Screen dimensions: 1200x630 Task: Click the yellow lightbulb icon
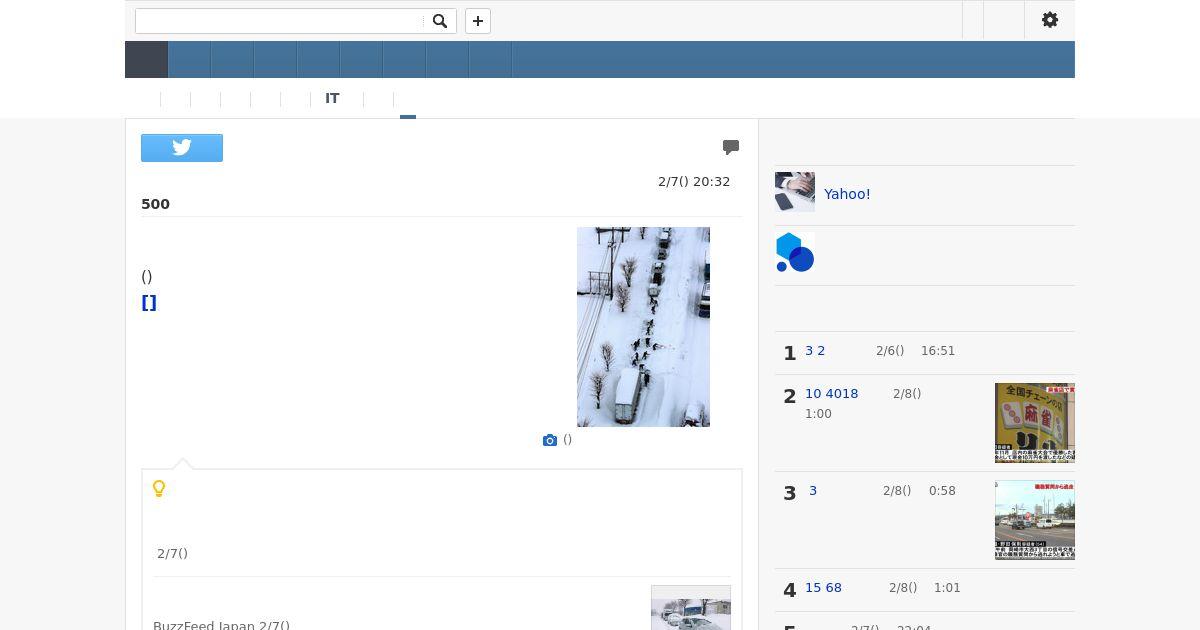click(x=159, y=488)
